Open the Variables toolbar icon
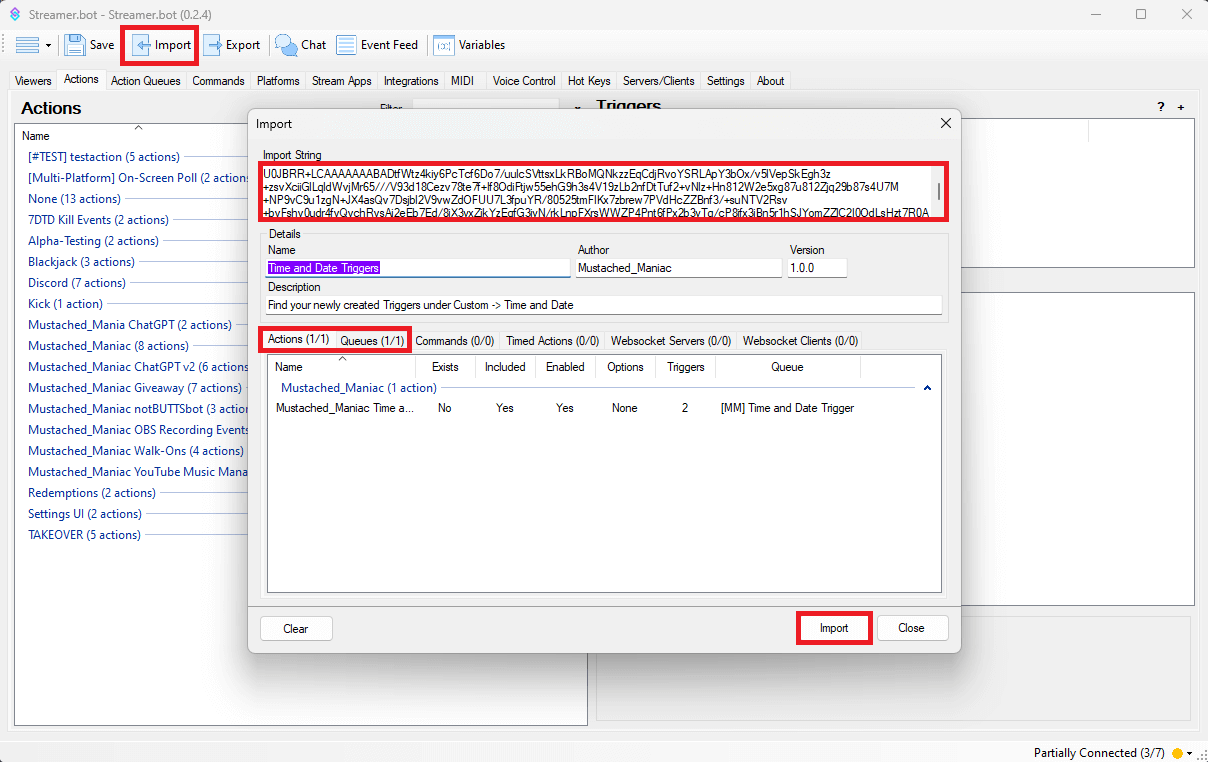 click(x=443, y=45)
